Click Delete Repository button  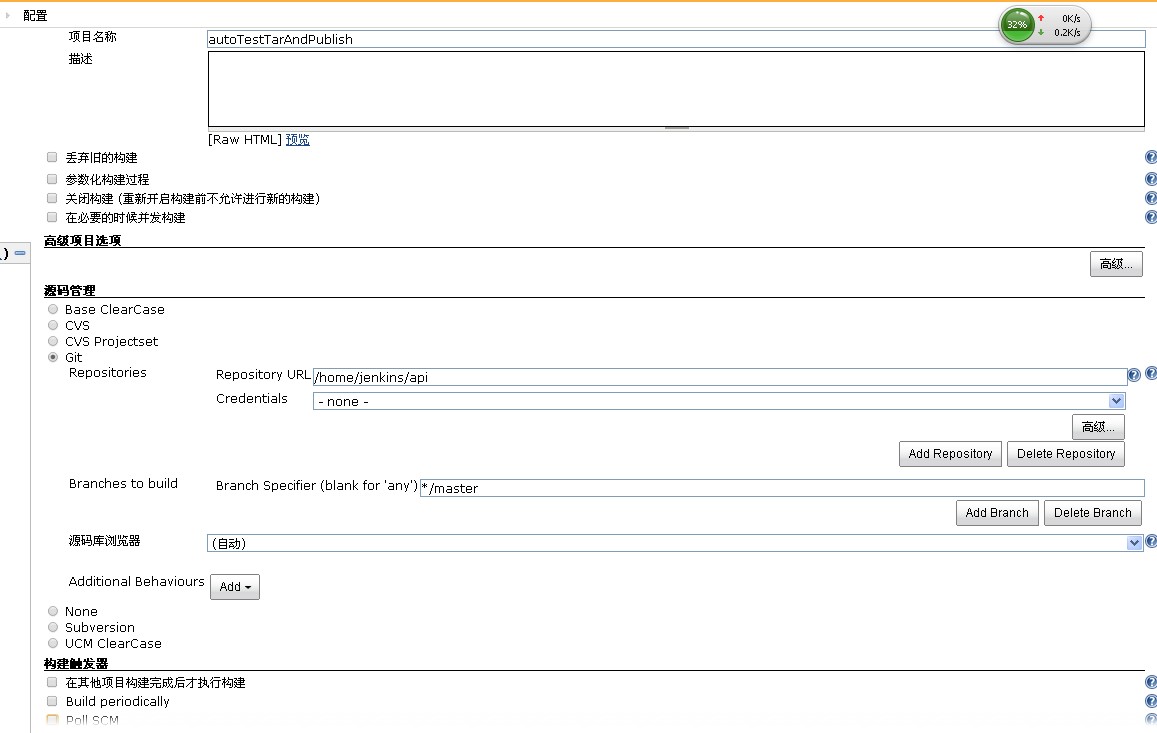pyautogui.click(x=1066, y=454)
